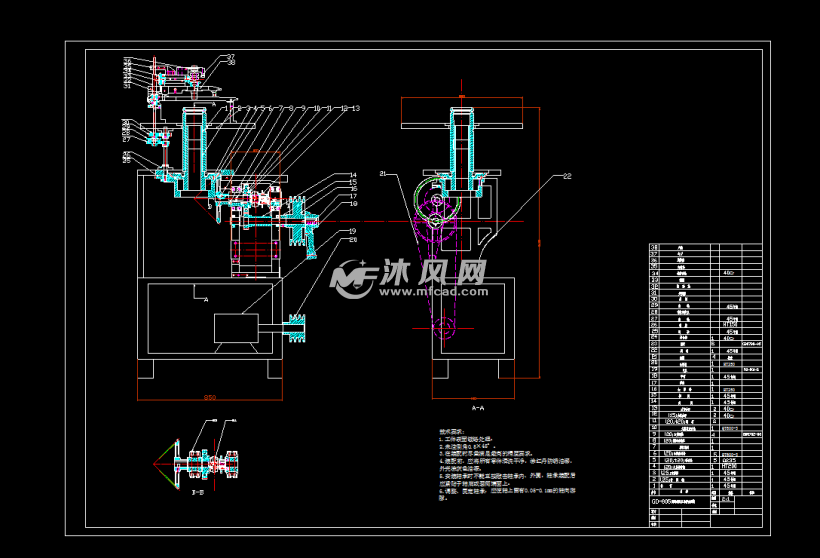Click part callout number 38
This screenshot has height=558, width=820.
click(230, 63)
